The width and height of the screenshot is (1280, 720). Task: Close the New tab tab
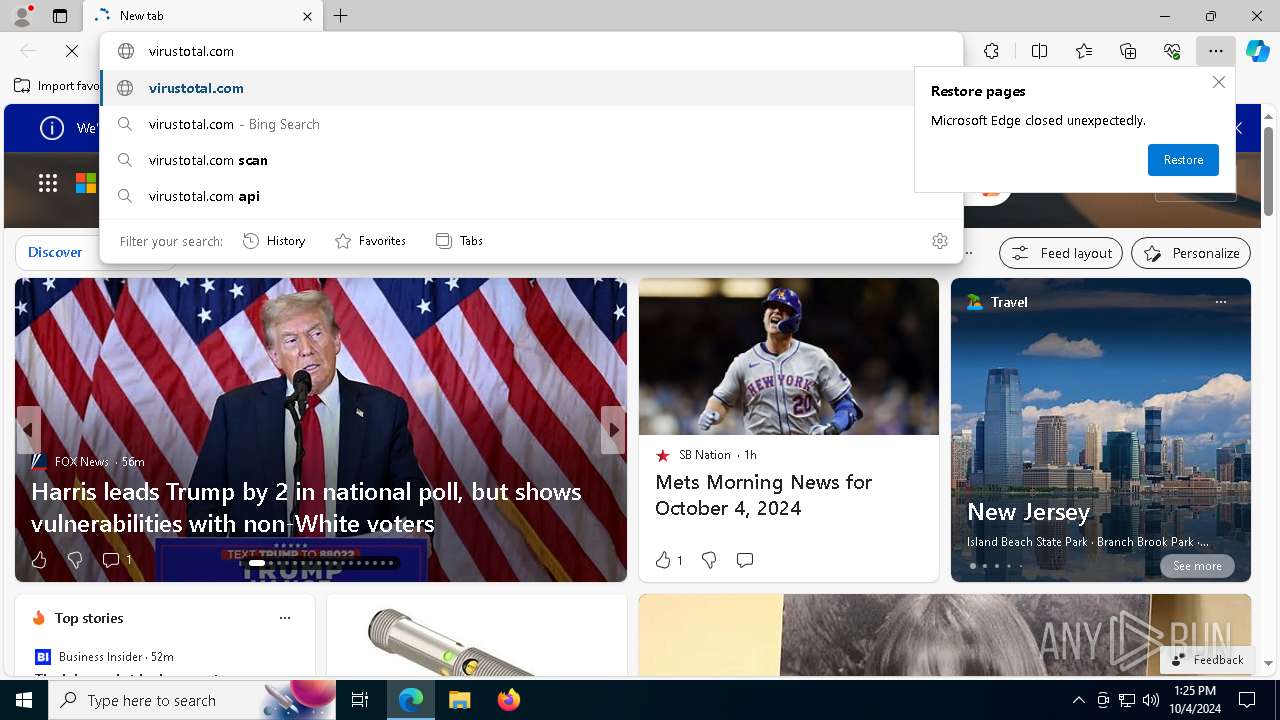click(x=308, y=16)
